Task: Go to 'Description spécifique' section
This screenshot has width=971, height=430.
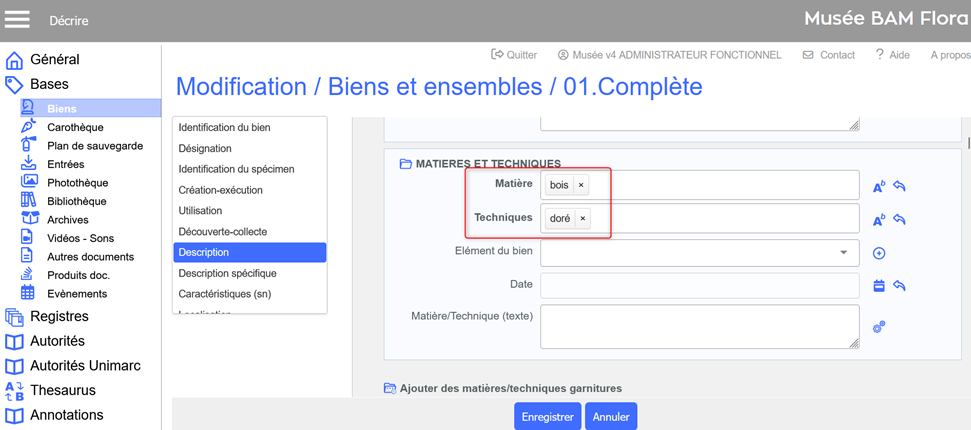Action: (x=227, y=273)
